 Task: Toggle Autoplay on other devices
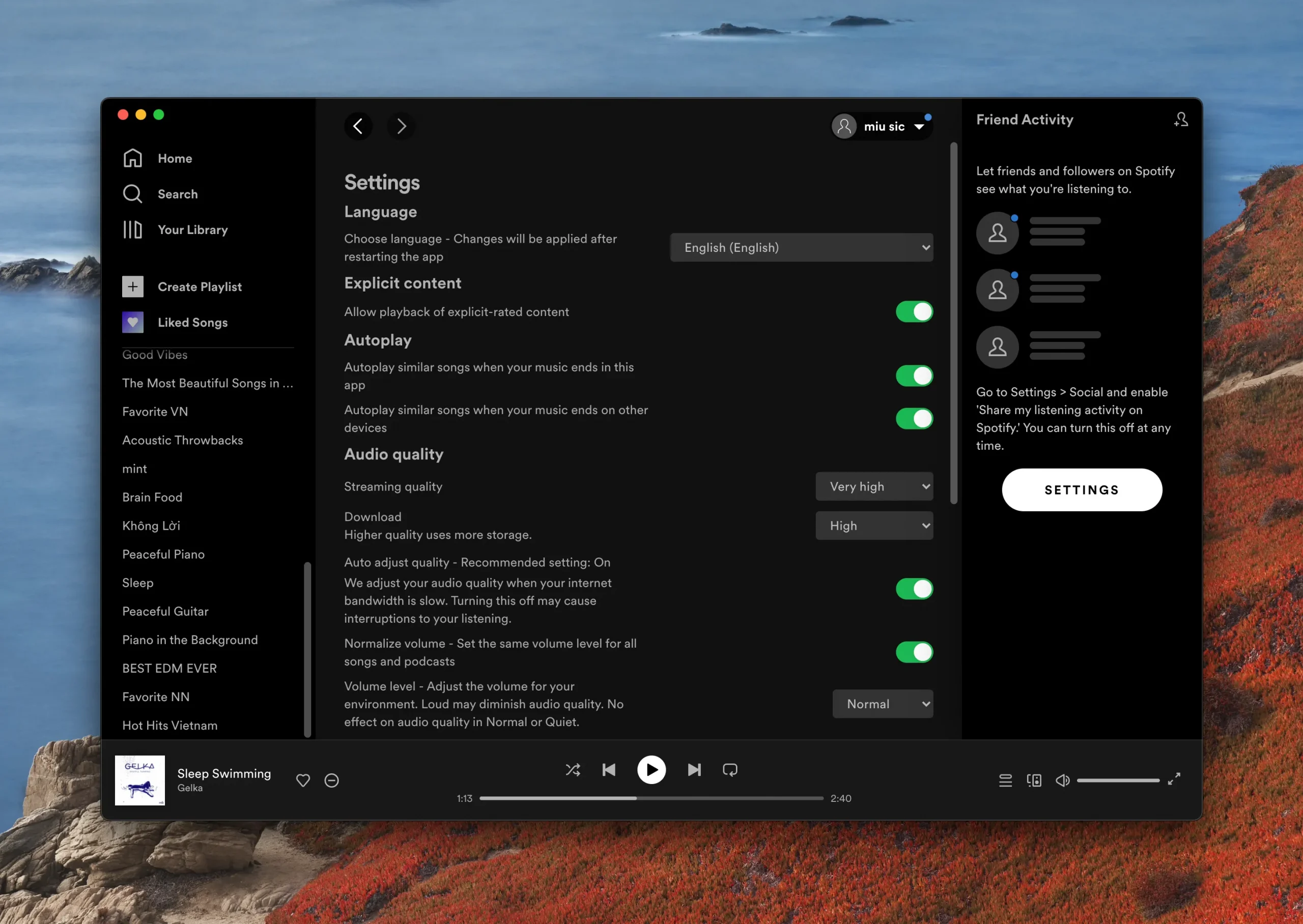click(x=914, y=419)
